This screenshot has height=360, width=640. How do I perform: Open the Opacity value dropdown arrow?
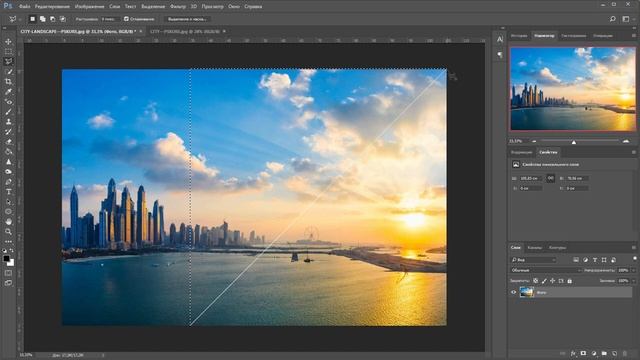point(633,270)
